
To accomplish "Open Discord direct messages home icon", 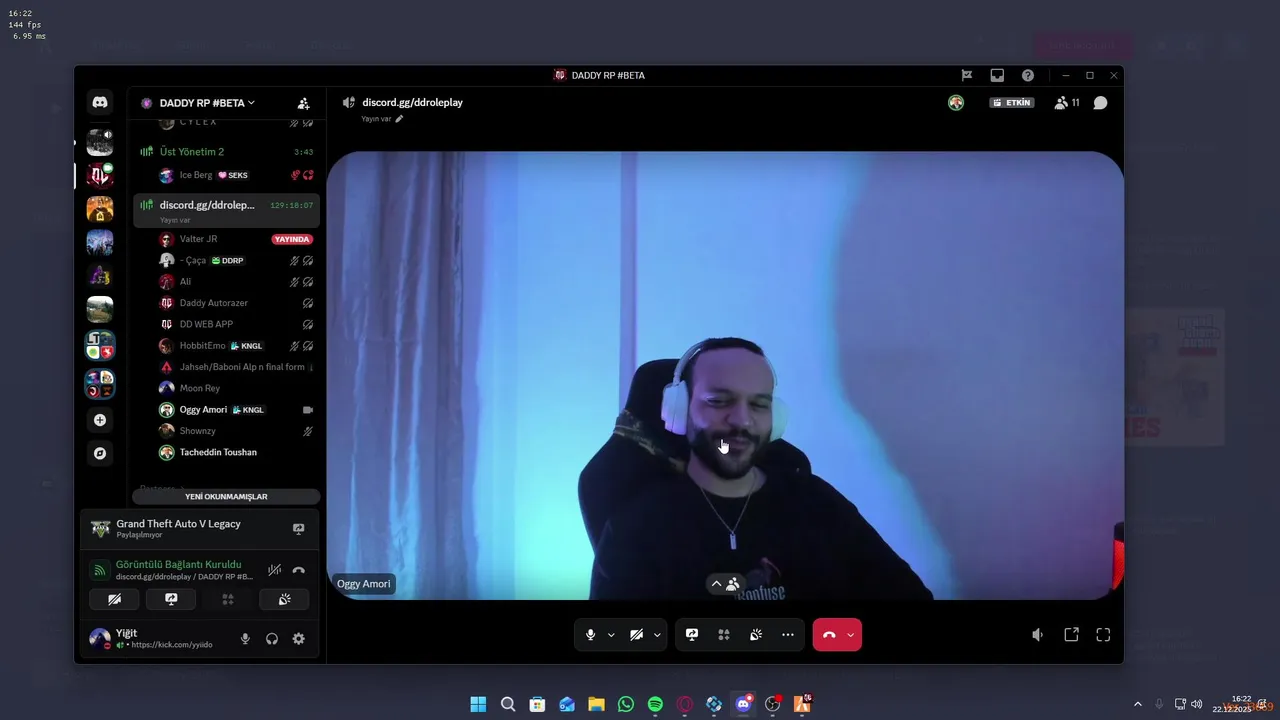I will point(100,102).
